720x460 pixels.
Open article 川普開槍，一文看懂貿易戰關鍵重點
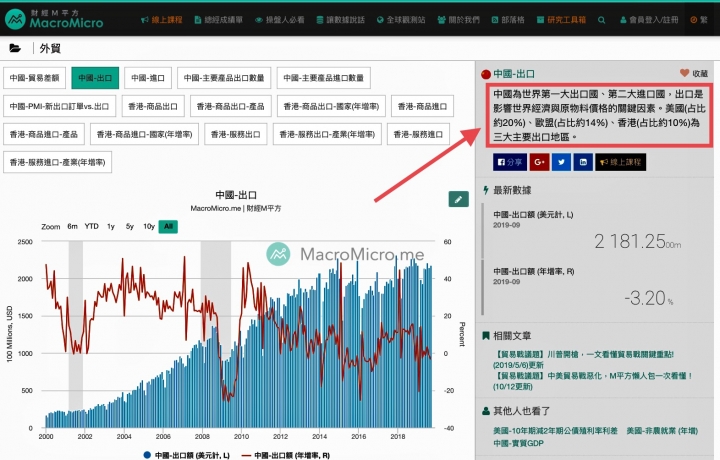click(x=584, y=359)
